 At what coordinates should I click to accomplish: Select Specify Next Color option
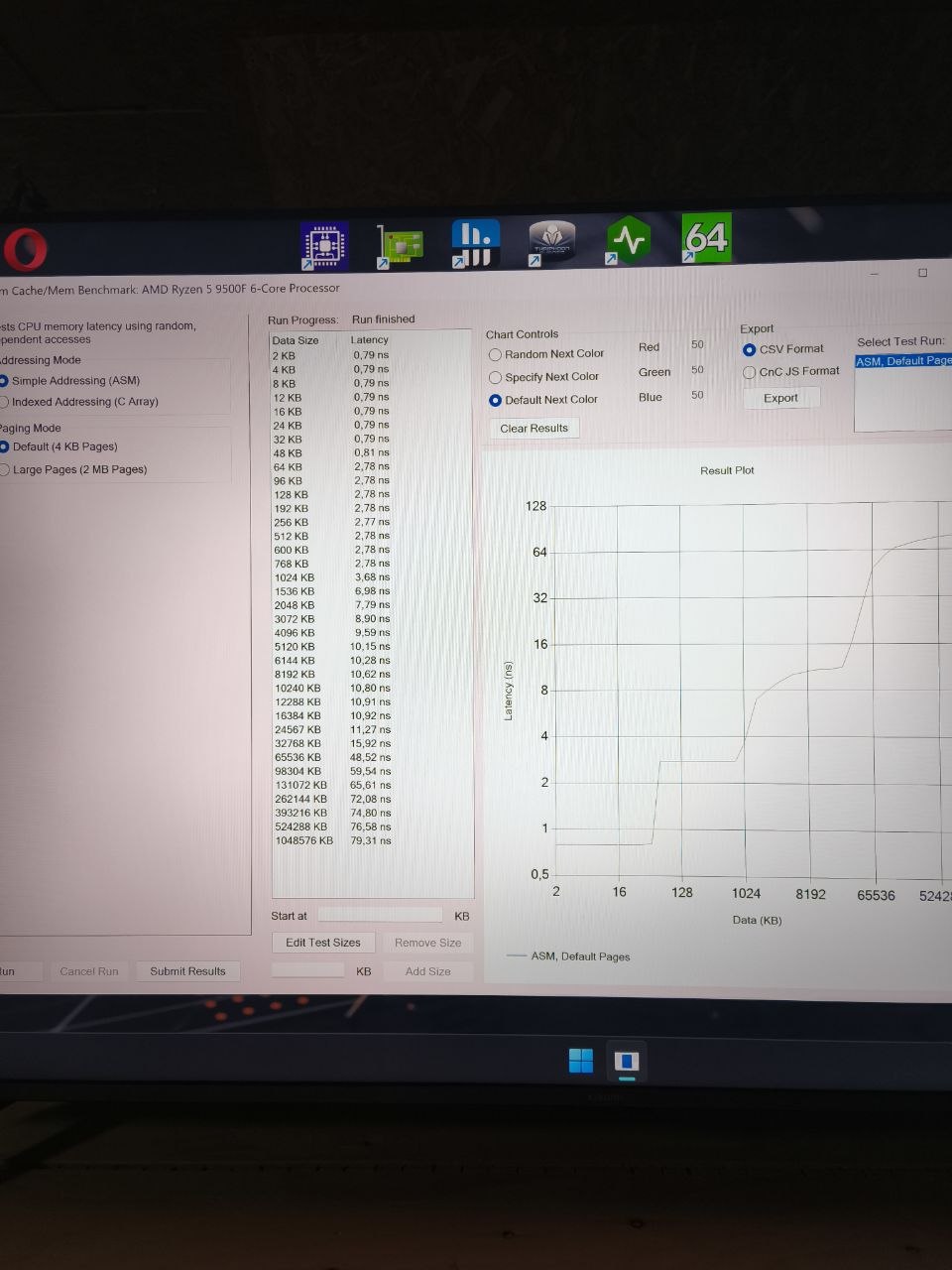click(x=544, y=377)
